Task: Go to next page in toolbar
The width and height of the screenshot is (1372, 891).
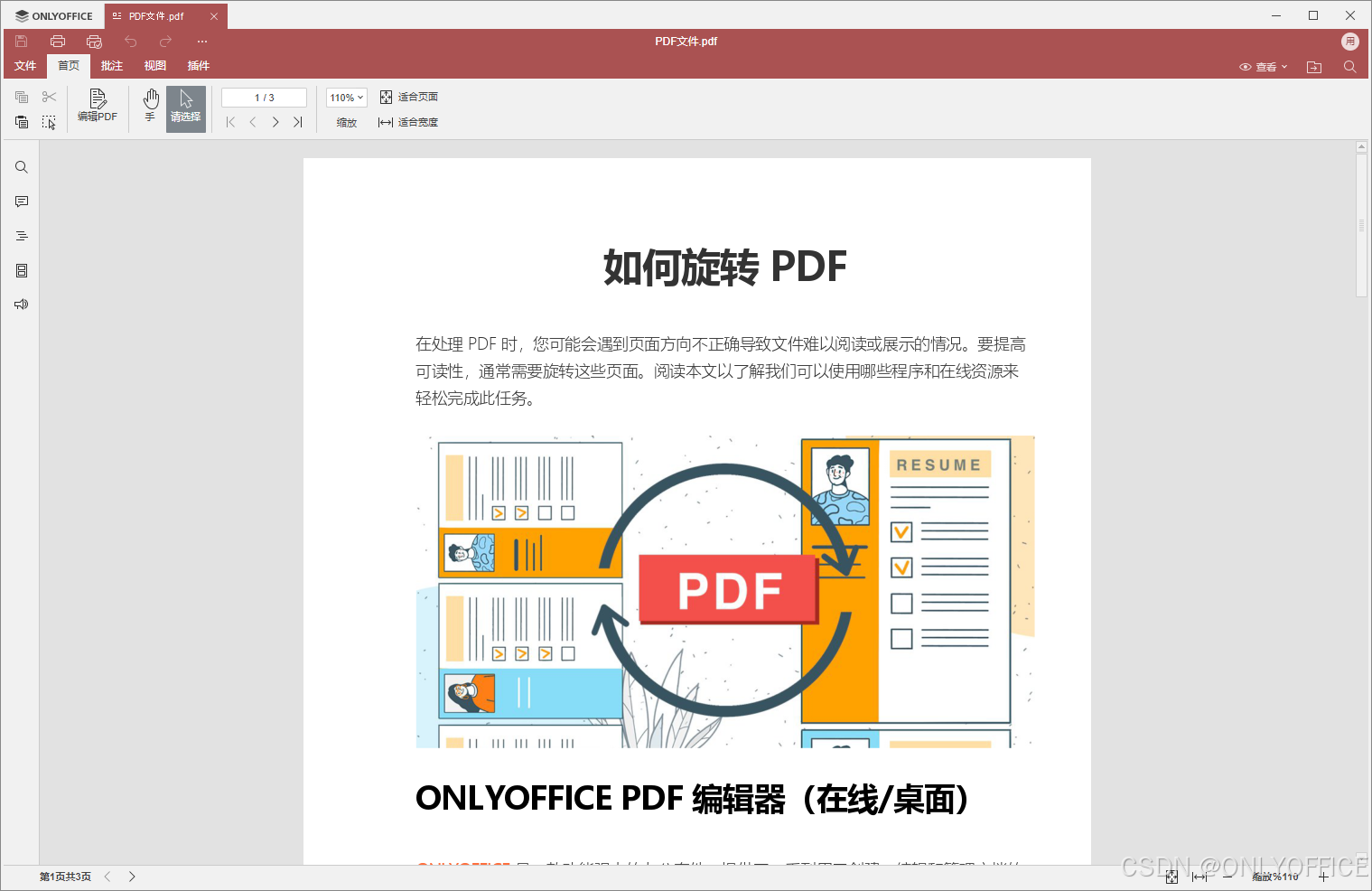Action: pos(275,122)
